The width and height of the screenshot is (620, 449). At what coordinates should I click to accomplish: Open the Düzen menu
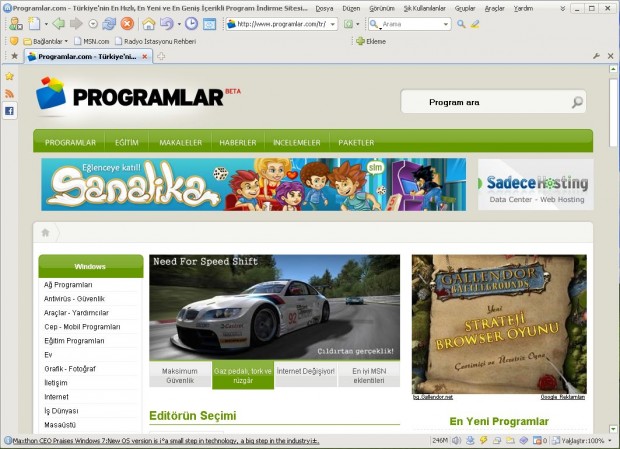pyautogui.click(x=351, y=8)
